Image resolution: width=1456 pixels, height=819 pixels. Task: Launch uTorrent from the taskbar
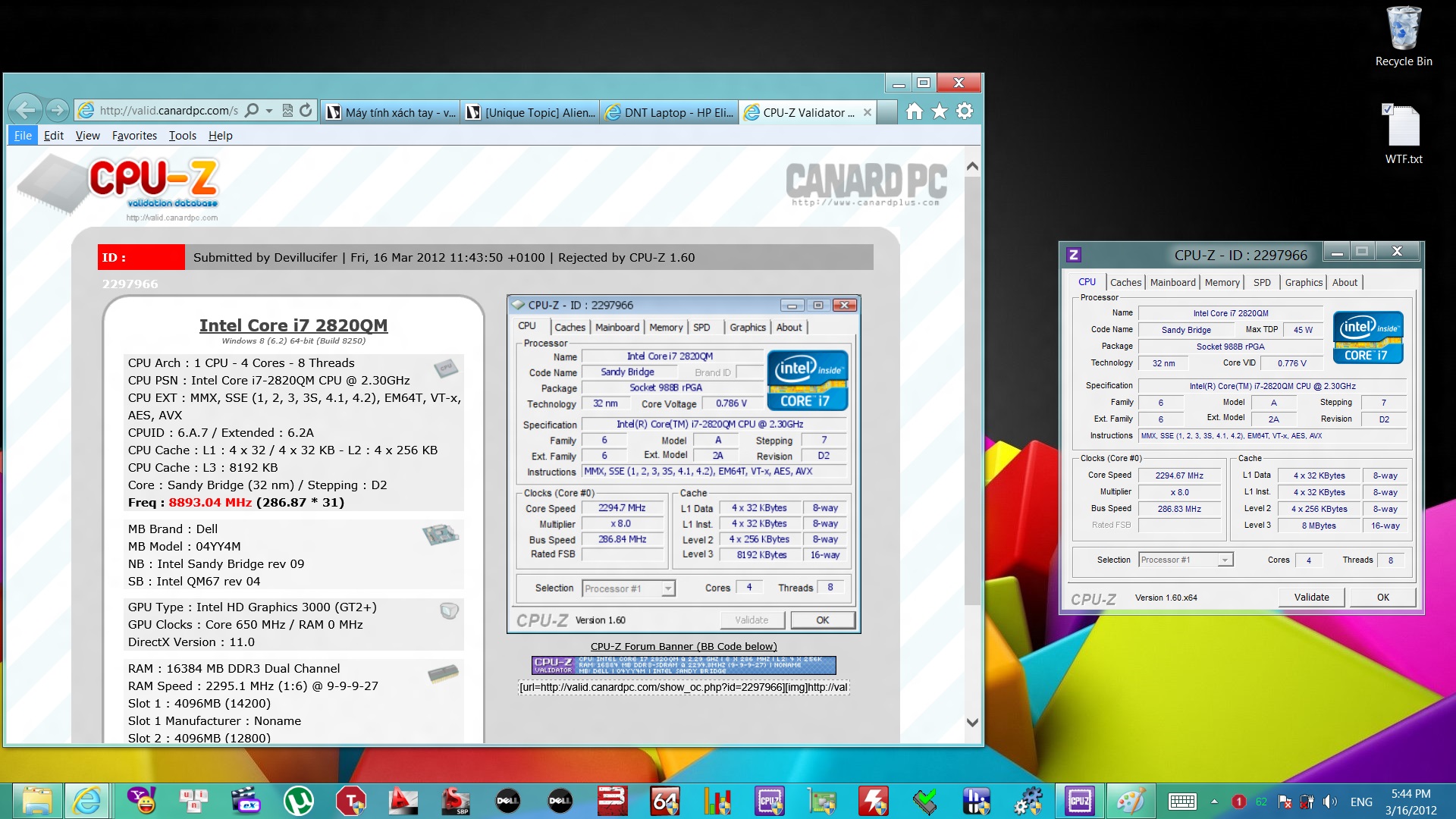tap(298, 801)
